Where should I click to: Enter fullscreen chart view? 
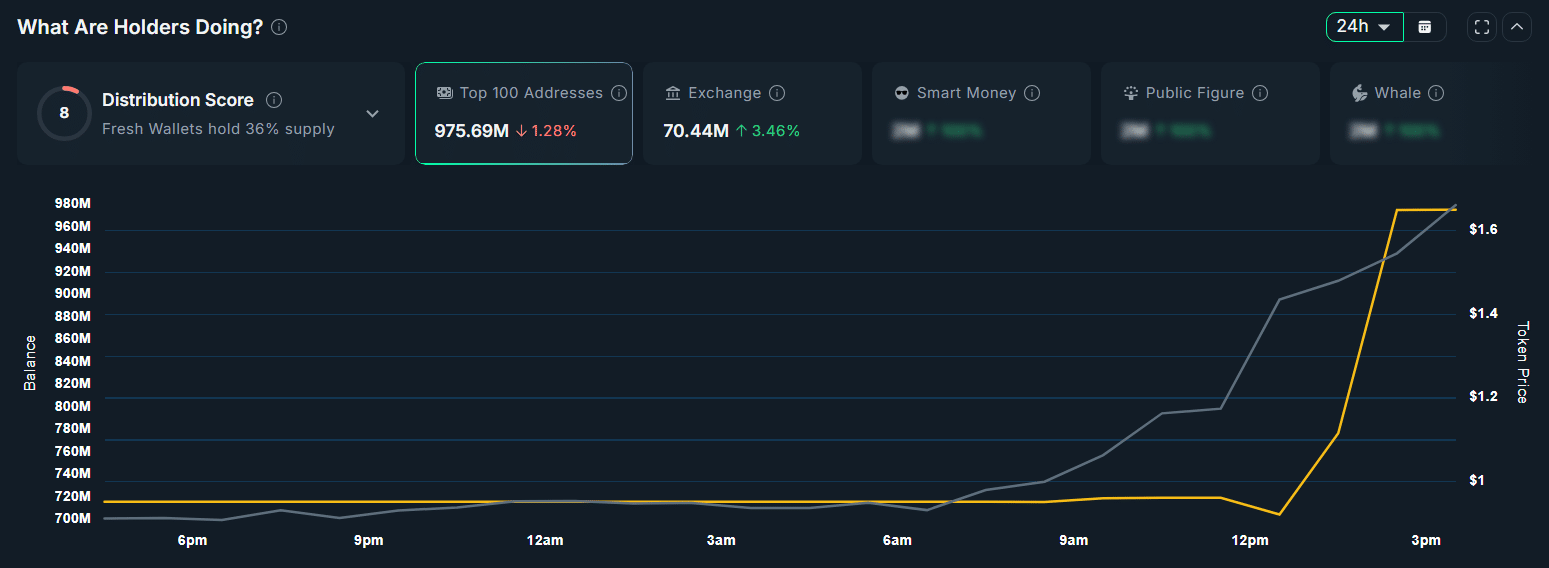pos(1482,27)
